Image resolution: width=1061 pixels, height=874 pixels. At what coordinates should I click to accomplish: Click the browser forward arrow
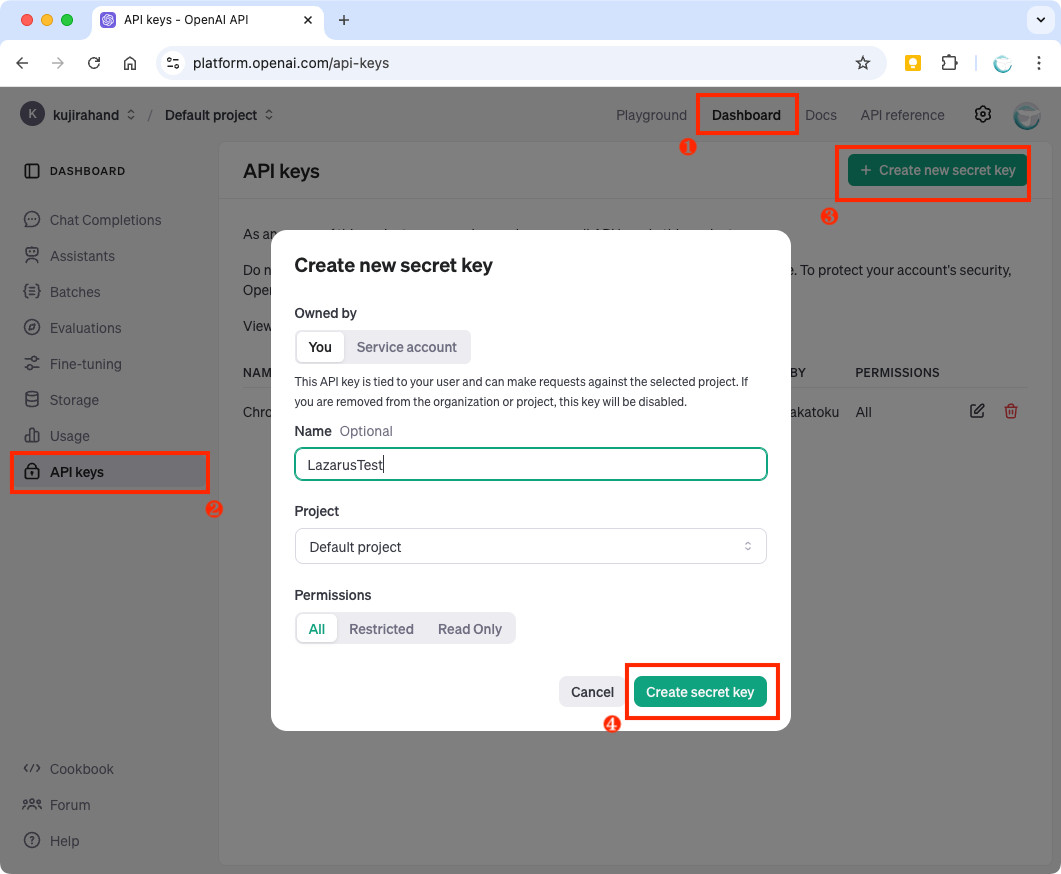click(58, 63)
